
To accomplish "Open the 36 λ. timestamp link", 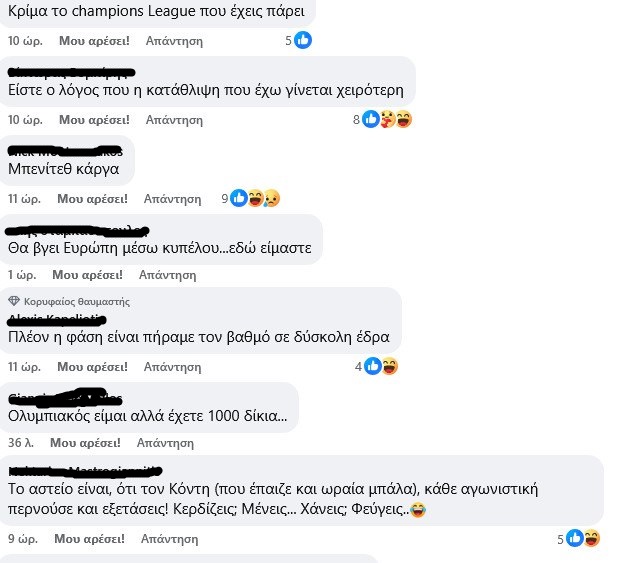I will click(21, 443).
